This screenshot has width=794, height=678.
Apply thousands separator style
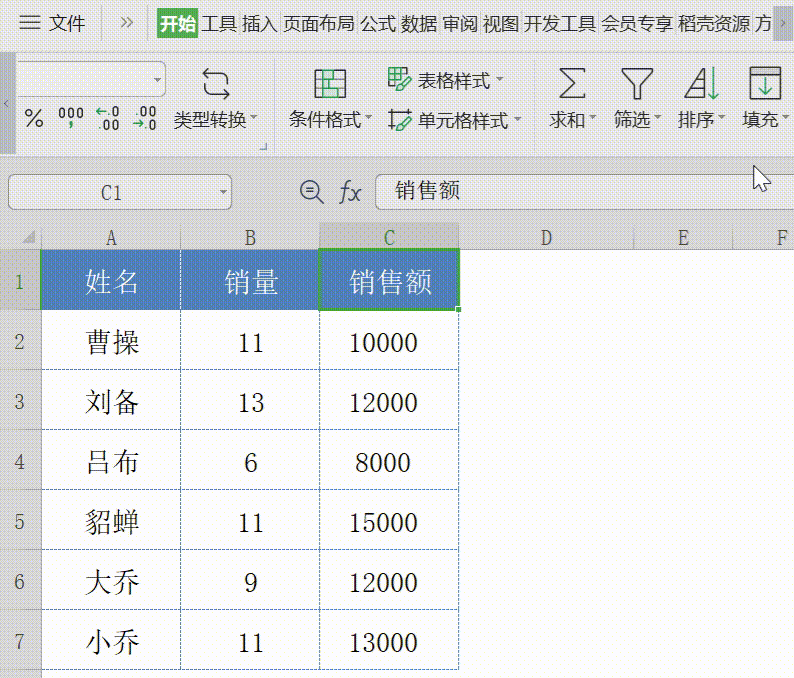[71, 118]
